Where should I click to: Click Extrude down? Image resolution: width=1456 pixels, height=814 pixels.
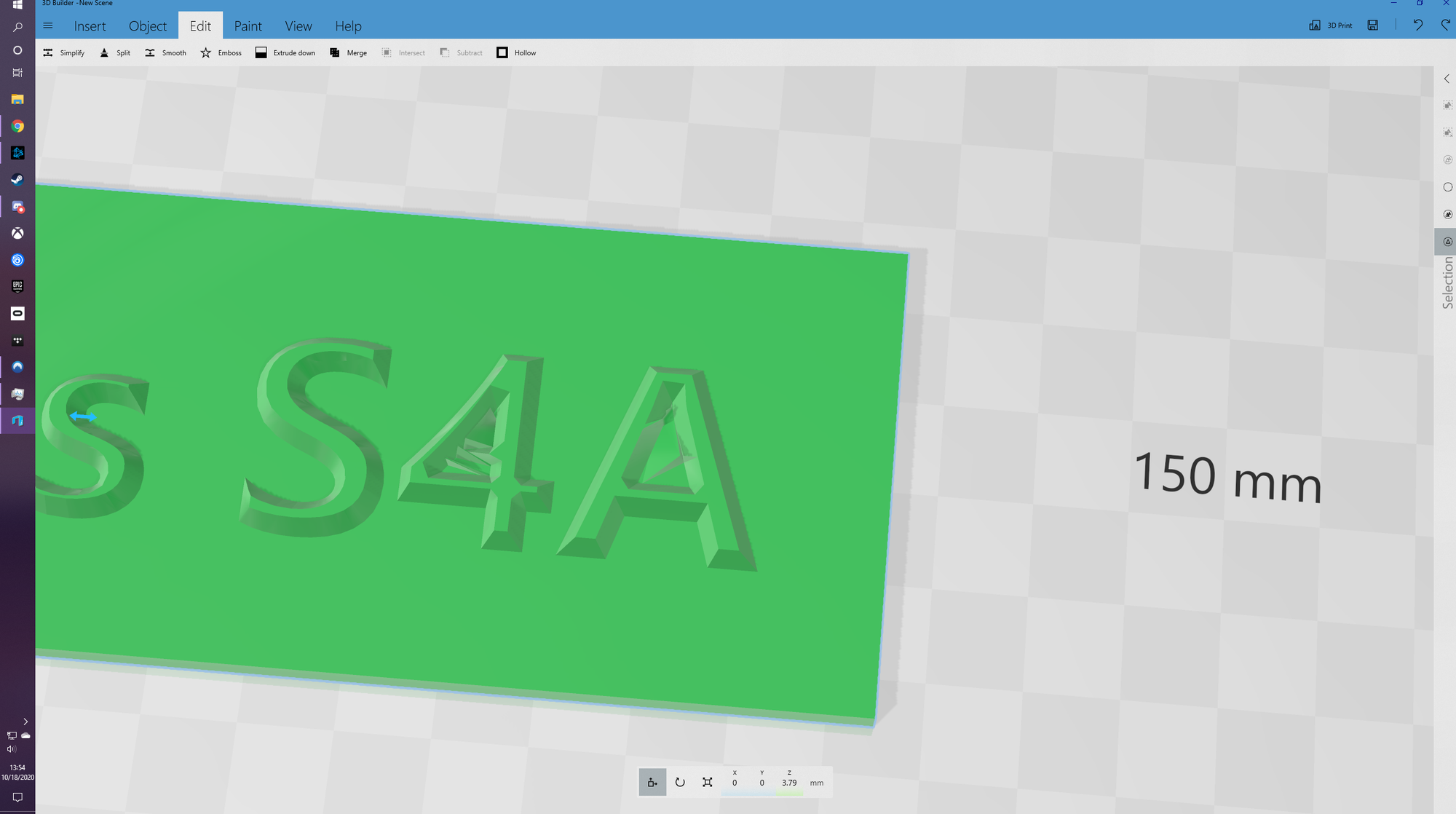click(285, 52)
